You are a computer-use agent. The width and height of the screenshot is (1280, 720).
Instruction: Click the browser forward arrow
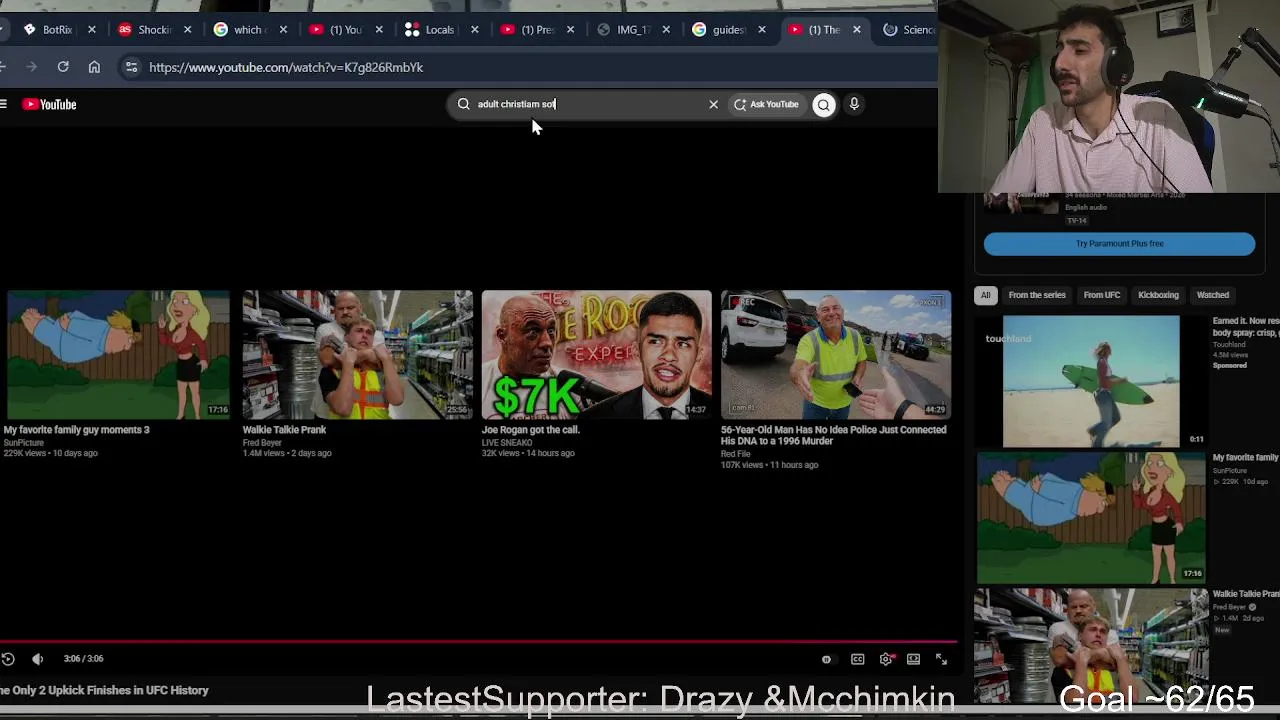point(31,67)
